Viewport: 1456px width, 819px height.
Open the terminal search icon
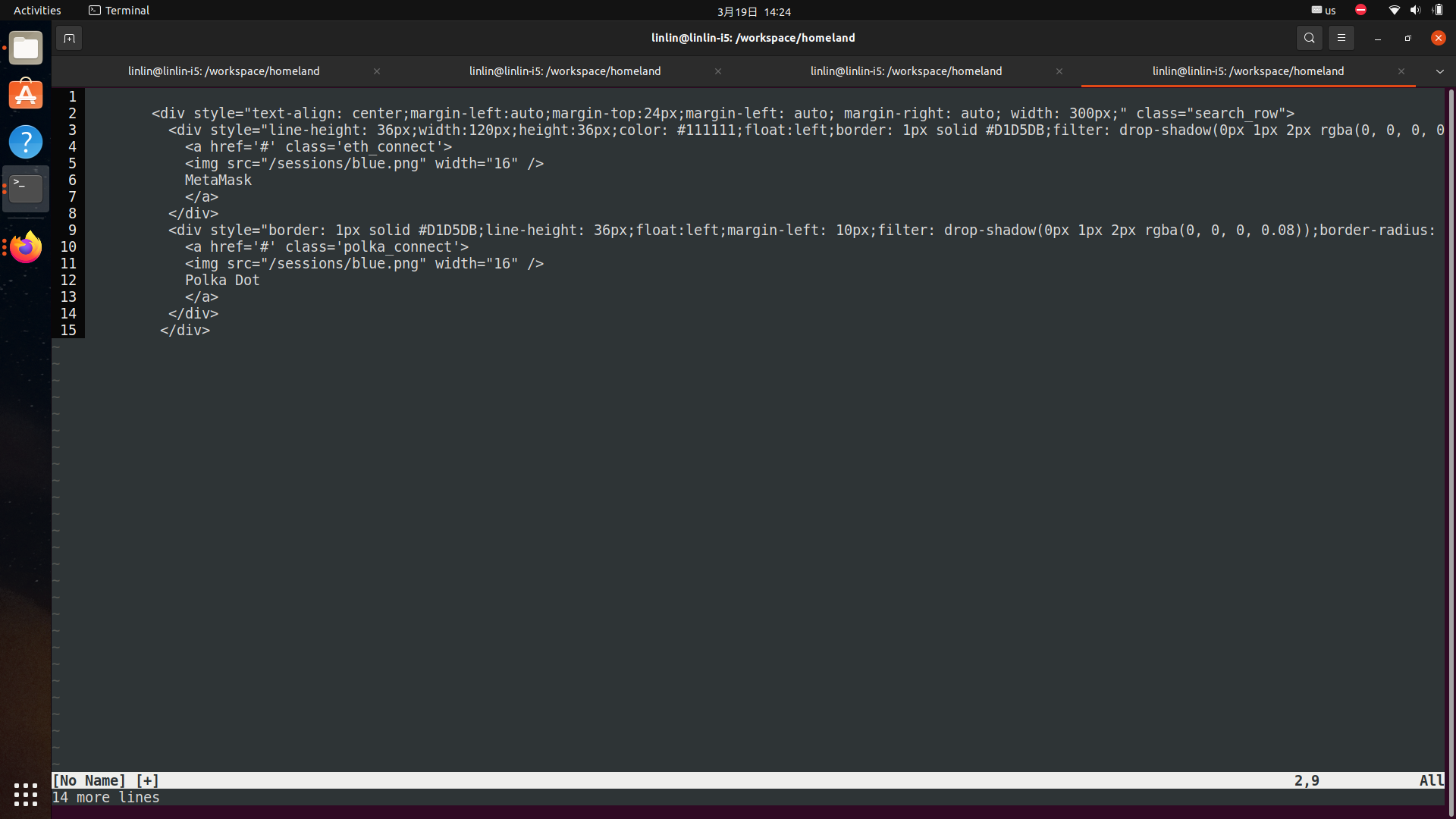click(x=1309, y=38)
